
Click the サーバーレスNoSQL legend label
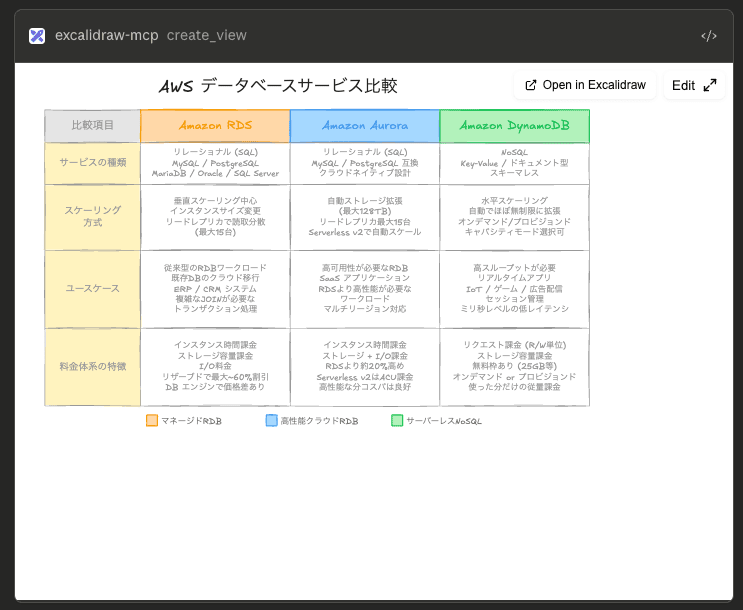(x=444, y=421)
